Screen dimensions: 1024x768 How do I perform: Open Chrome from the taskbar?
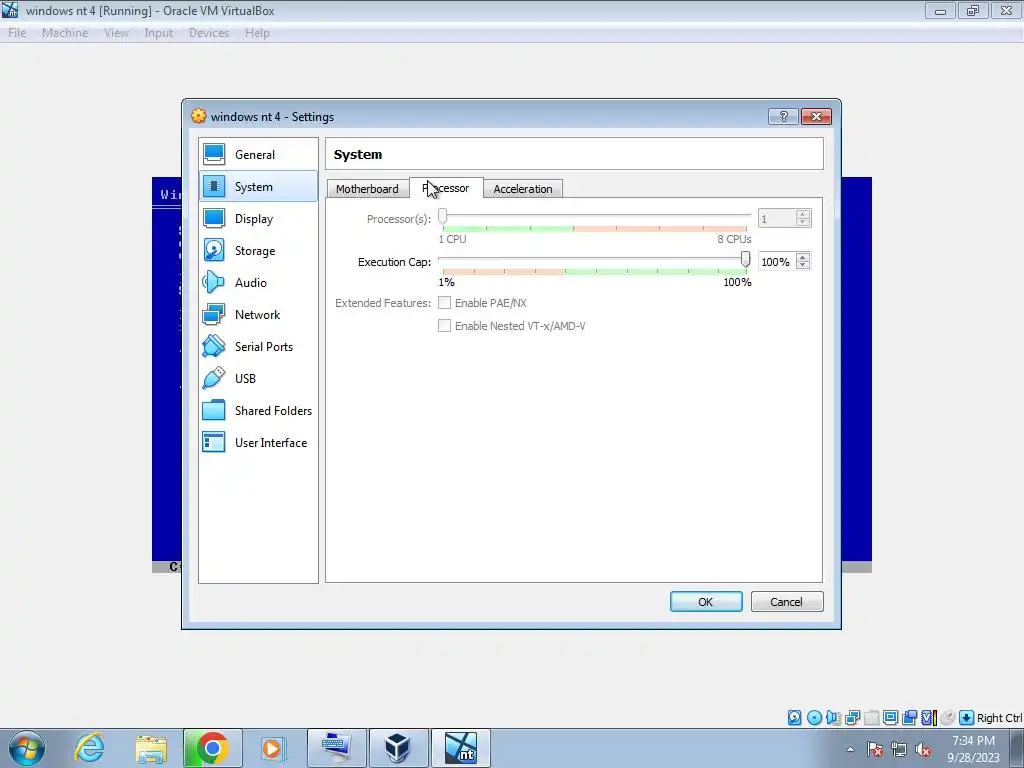212,748
